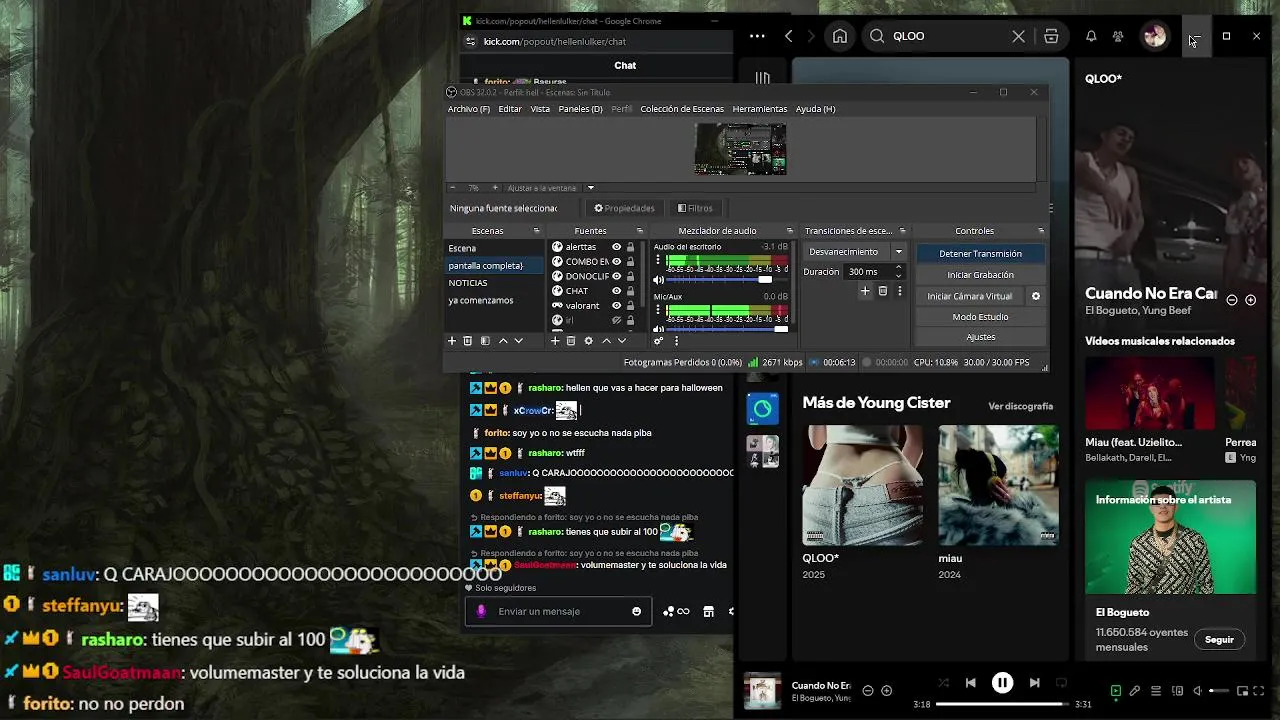Open Escenas dock options
The height and width of the screenshot is (720, 1280).
(x=536, y=231)
